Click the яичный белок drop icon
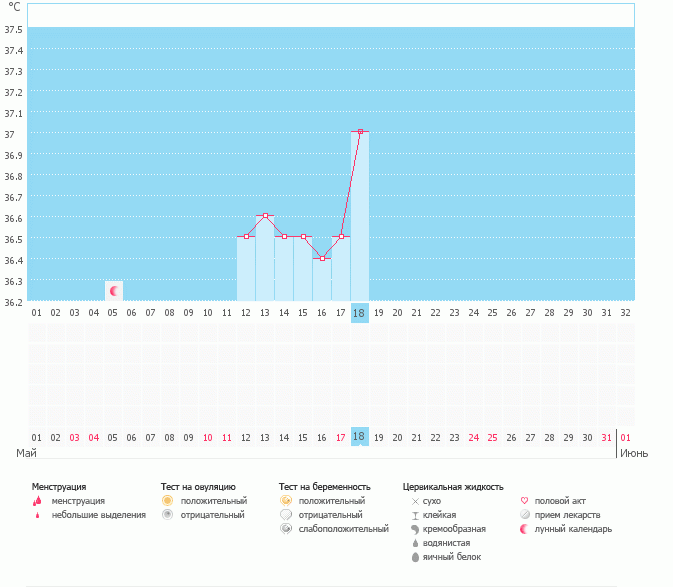The height and width of the screenshot is (587, 673). coord(415,557)
